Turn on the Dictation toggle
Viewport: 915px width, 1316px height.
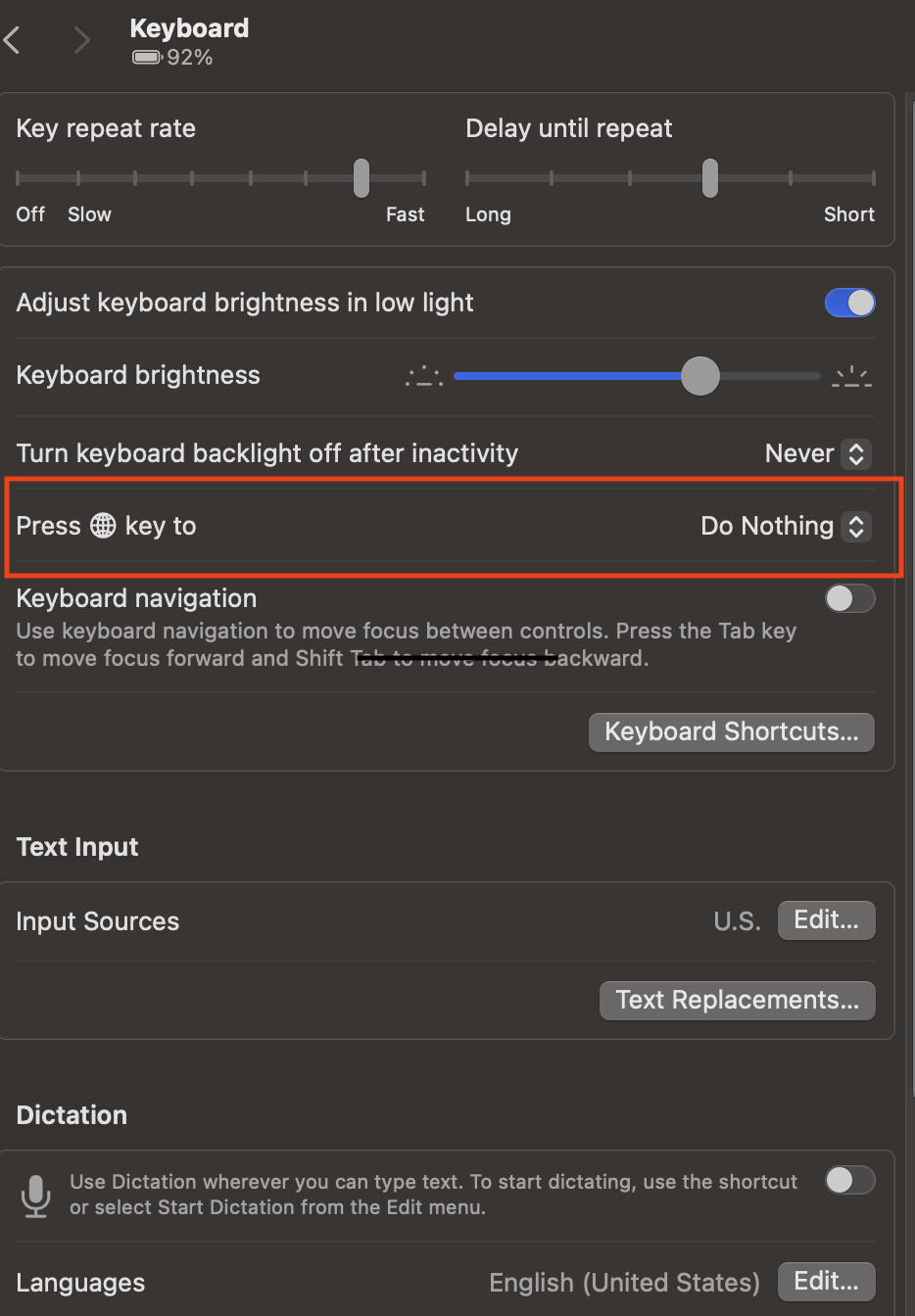coord(849,1181)
